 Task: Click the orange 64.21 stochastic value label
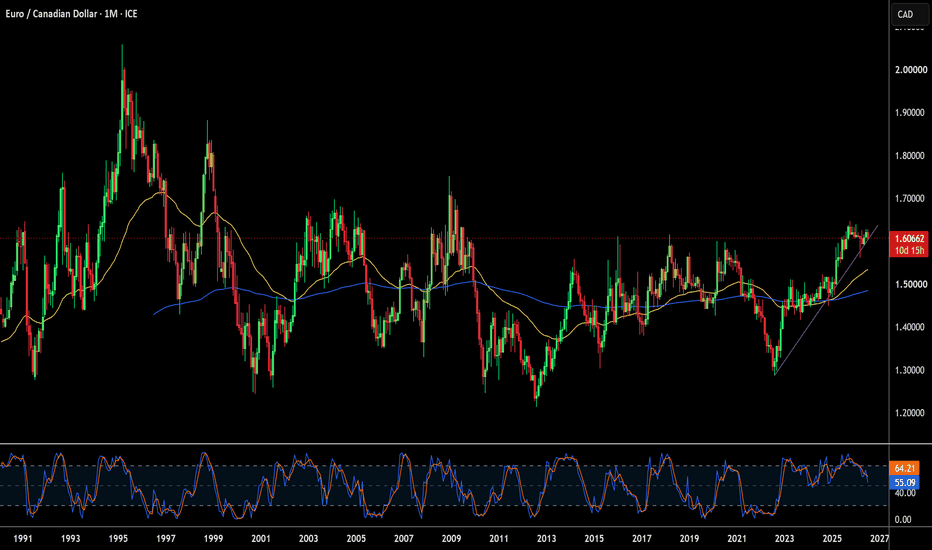tap(904, 469)
